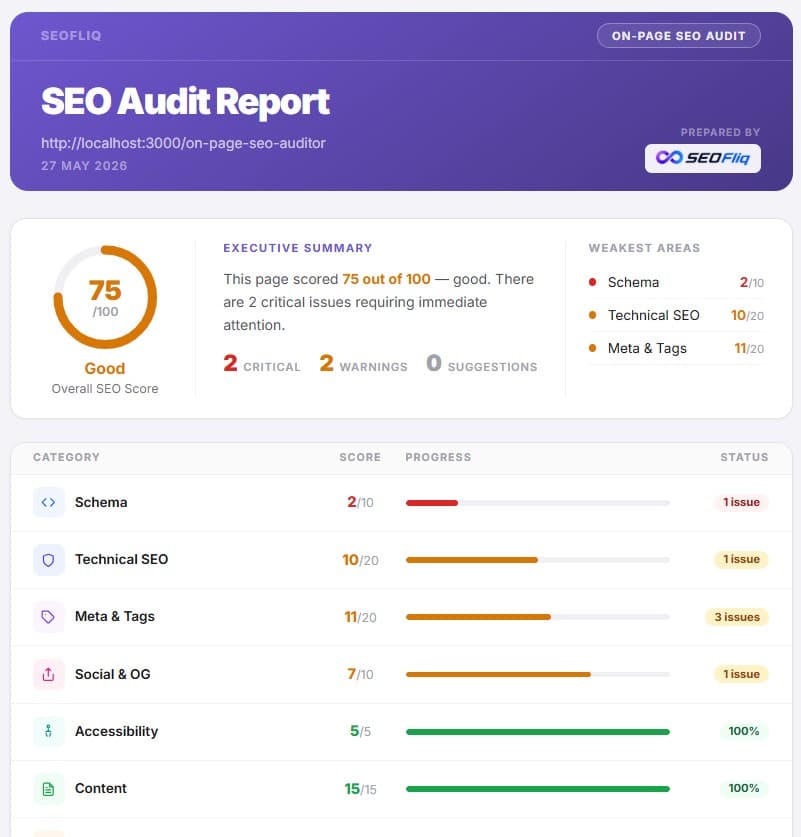Click the date 27 MAY 2026
Viewport: 801px width, 837px height.
pyautogui.click(x=84, y=166)
